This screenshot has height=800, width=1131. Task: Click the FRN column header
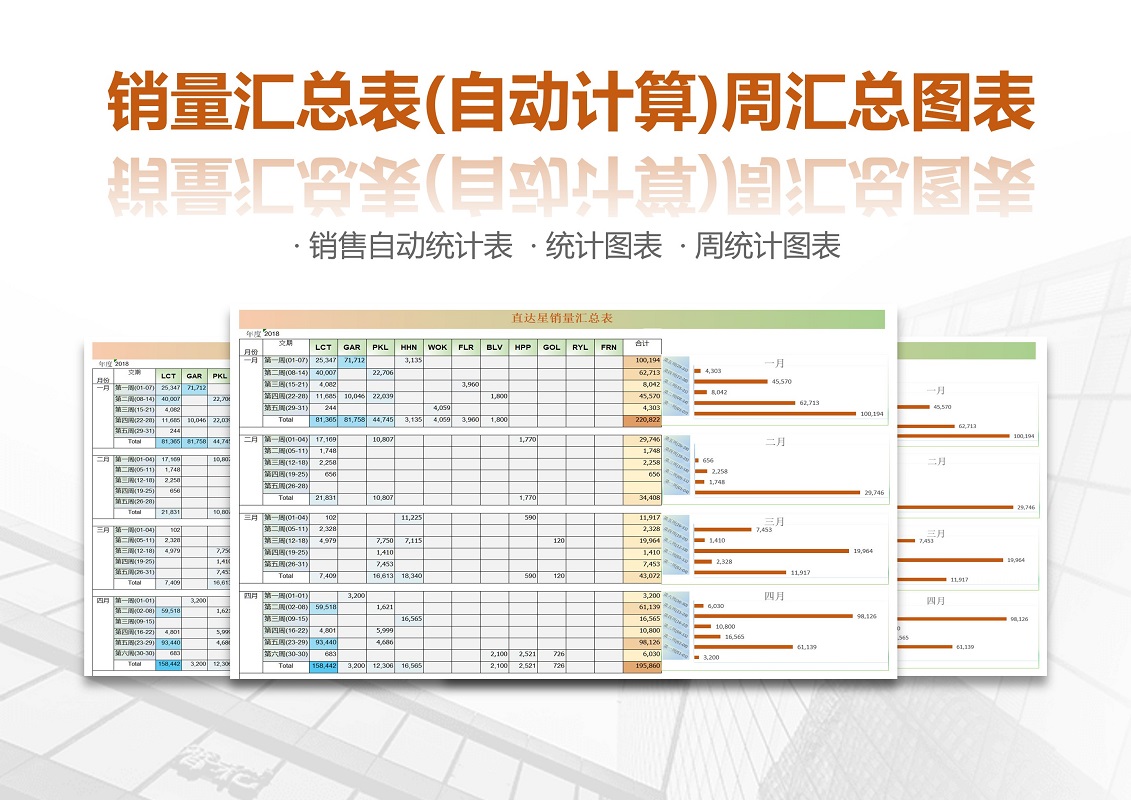click(x=609, y=347)
